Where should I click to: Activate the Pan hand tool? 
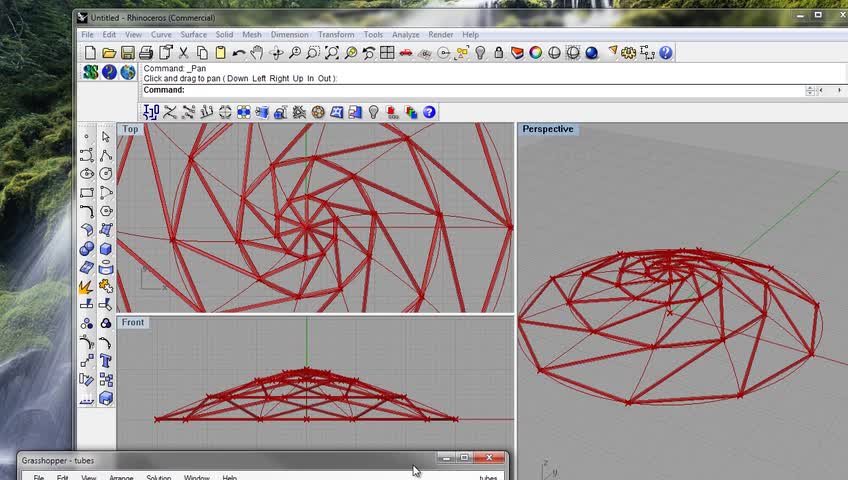coord(257,52)
